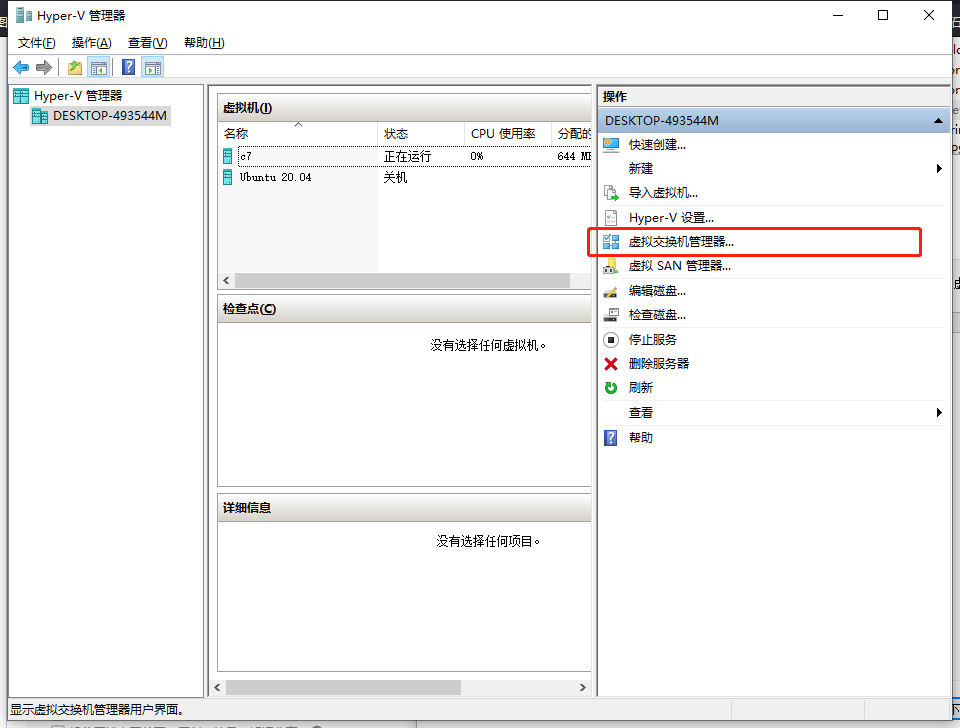The width and height of the screenshot is (960, 728).
Task: Toggle the Action pane toolbar icon
Action: (153, 67)
